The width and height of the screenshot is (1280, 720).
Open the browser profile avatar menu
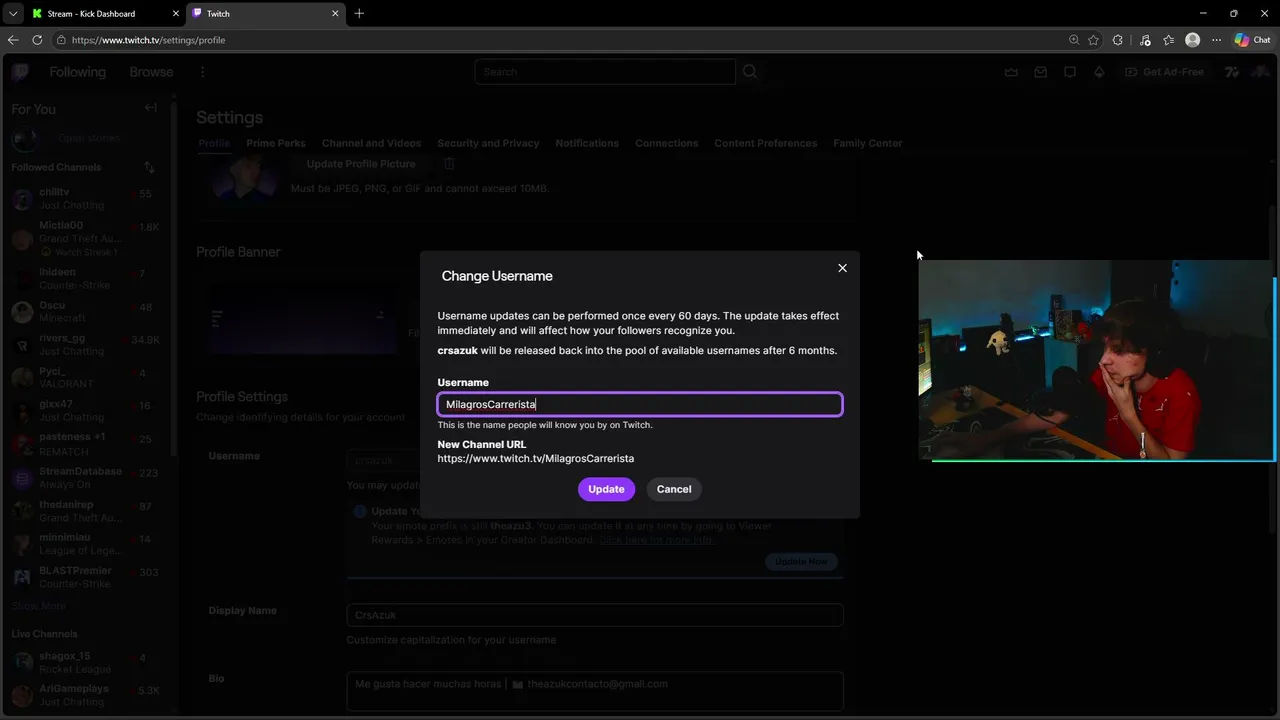1192,40
